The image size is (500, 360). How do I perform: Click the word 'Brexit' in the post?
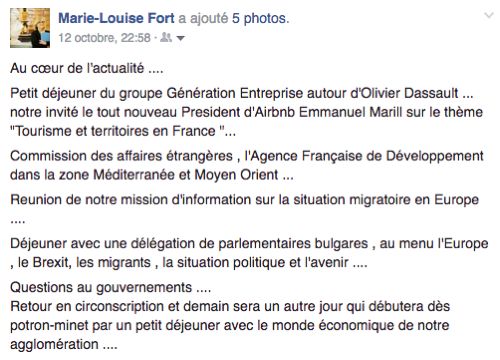(x=52, y=262)
